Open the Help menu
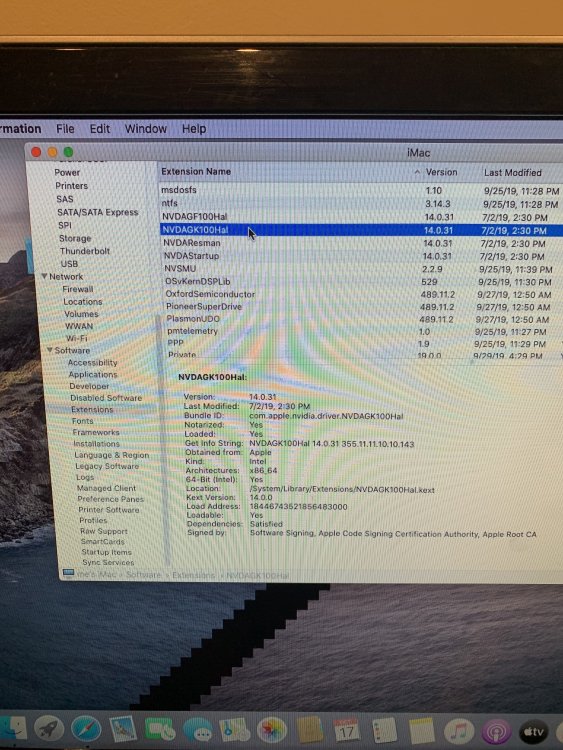 click(x=194, y=129)
